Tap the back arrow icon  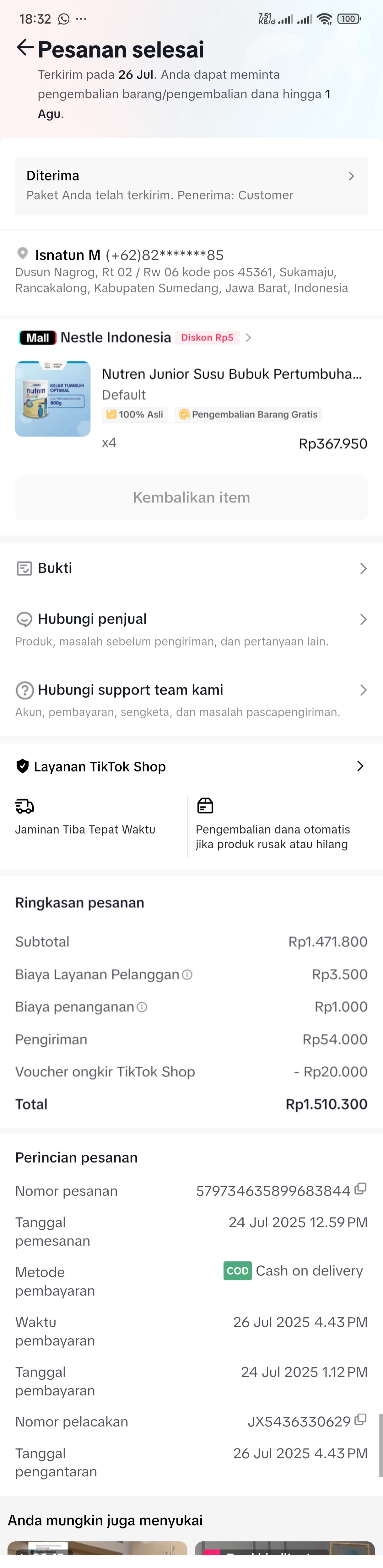[24, 47]
